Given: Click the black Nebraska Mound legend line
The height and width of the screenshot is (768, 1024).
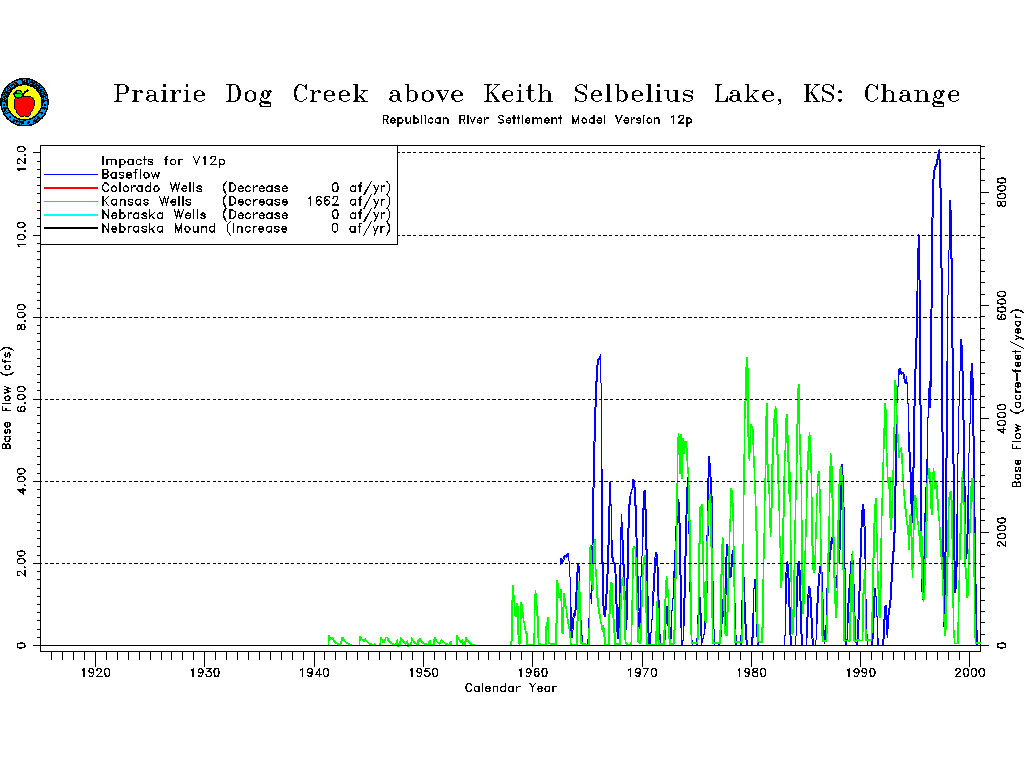Looking at the screenshot, I should tap(71, 229).
